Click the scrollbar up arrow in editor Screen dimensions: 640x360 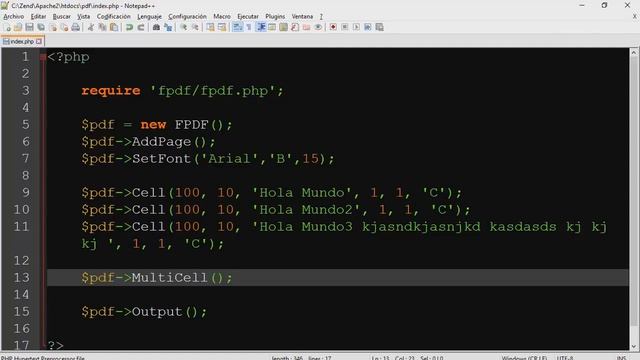pos(634,52)
